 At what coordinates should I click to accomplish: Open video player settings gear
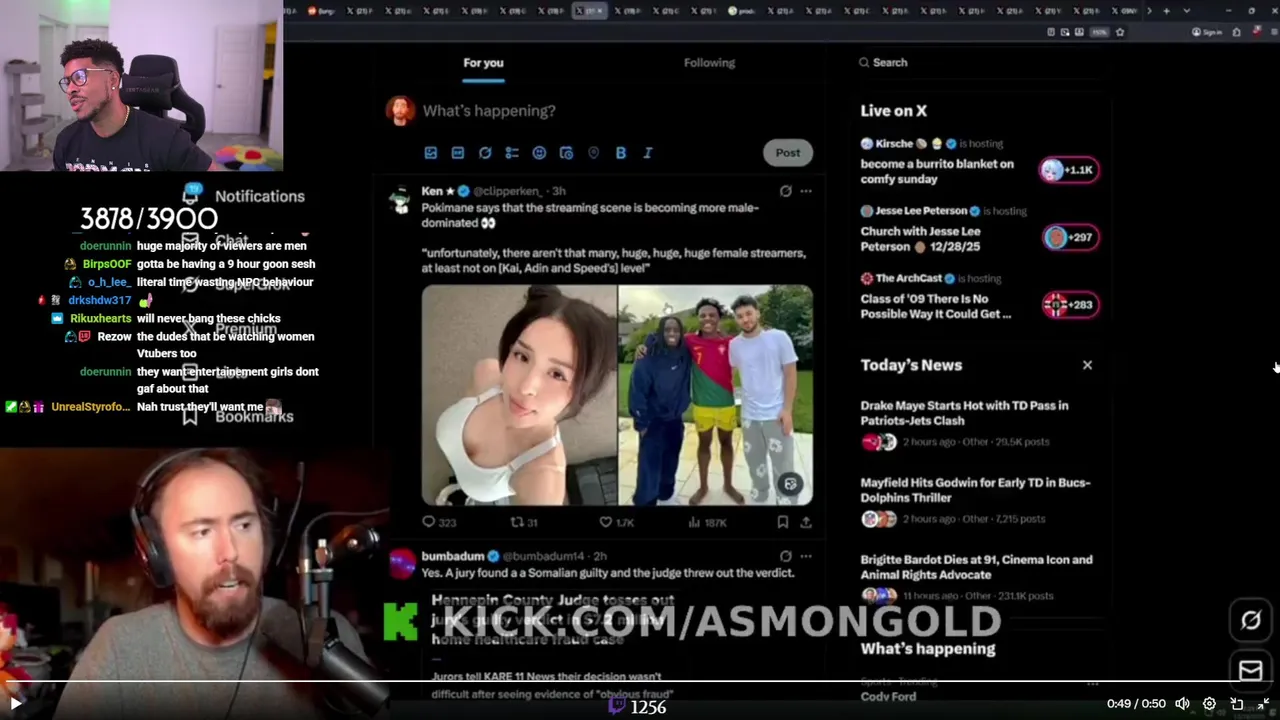[1209, 704]
